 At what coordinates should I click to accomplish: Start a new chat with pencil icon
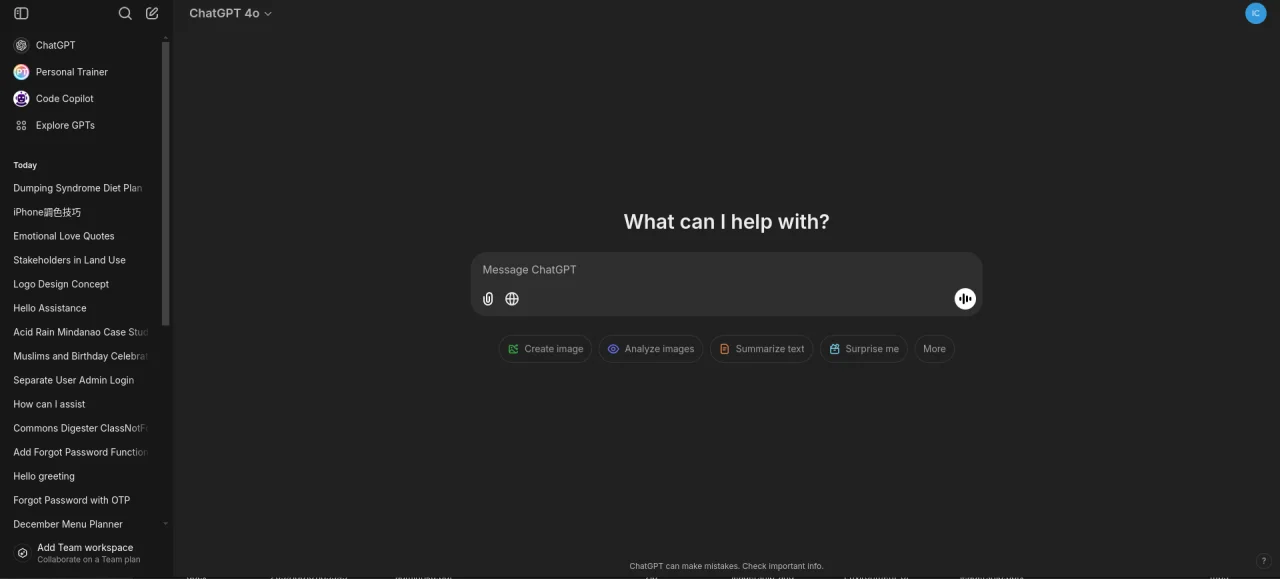point(152,14)
